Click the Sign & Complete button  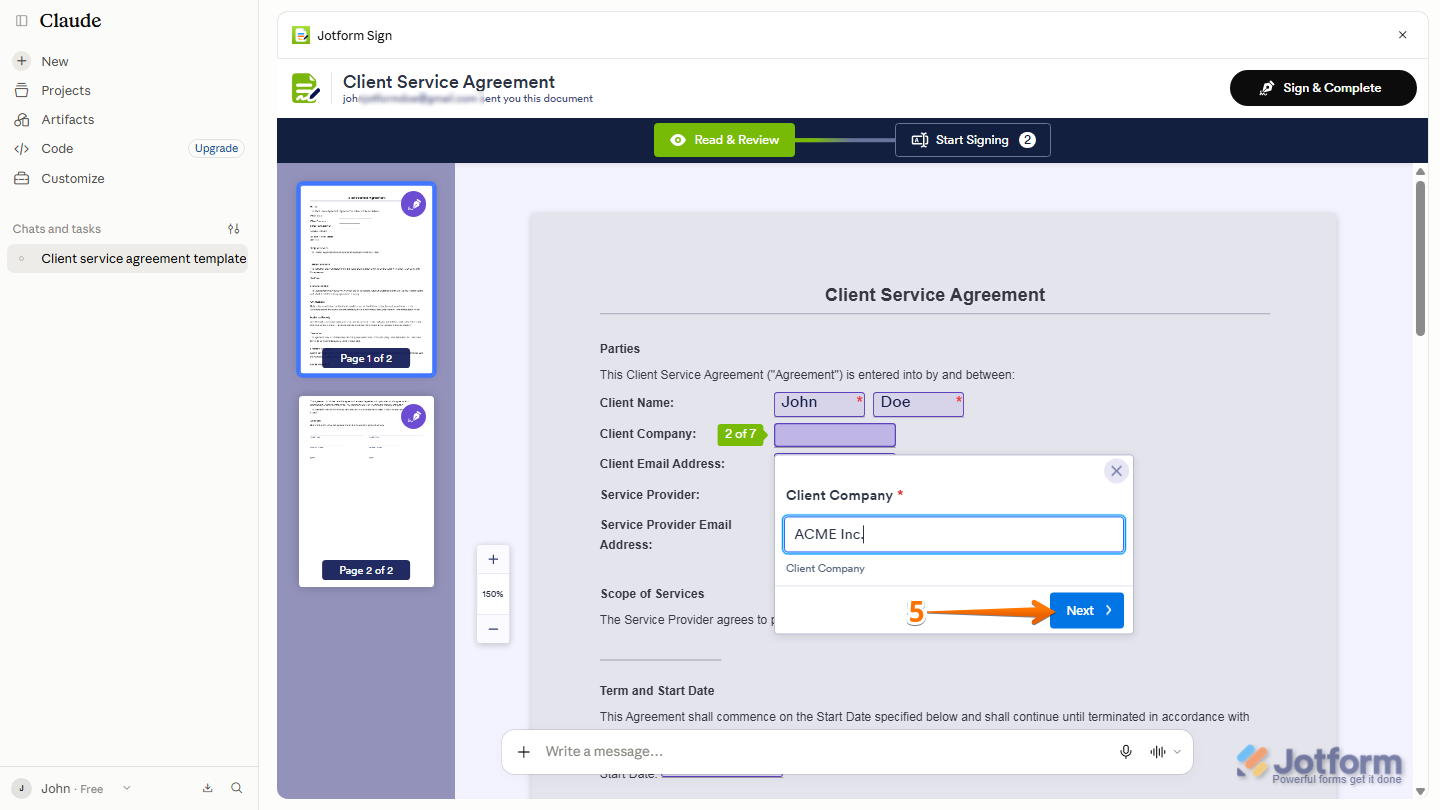(x=1323, y=88)
